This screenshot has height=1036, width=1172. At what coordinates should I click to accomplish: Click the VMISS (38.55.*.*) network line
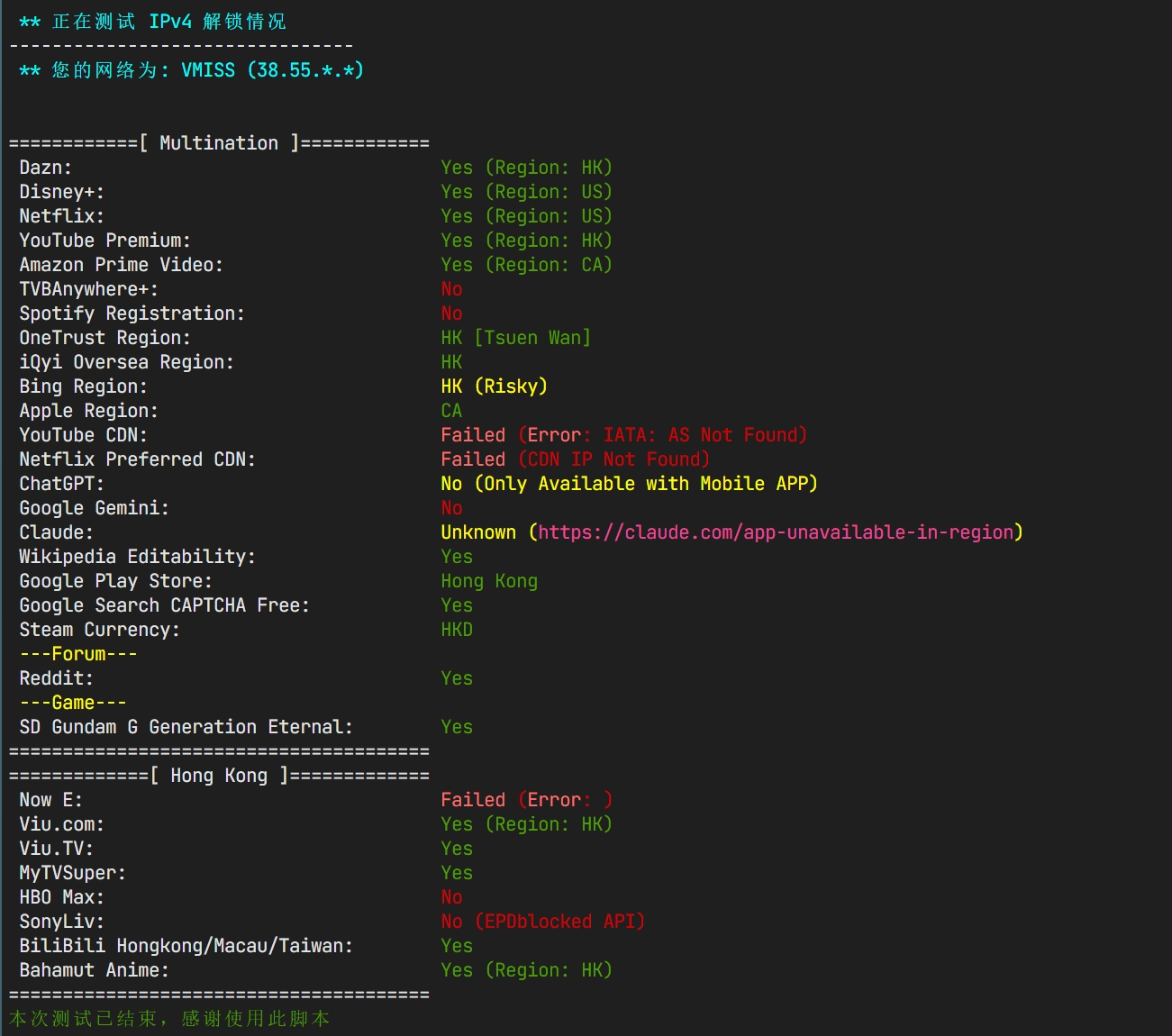[x=191, y=70]
